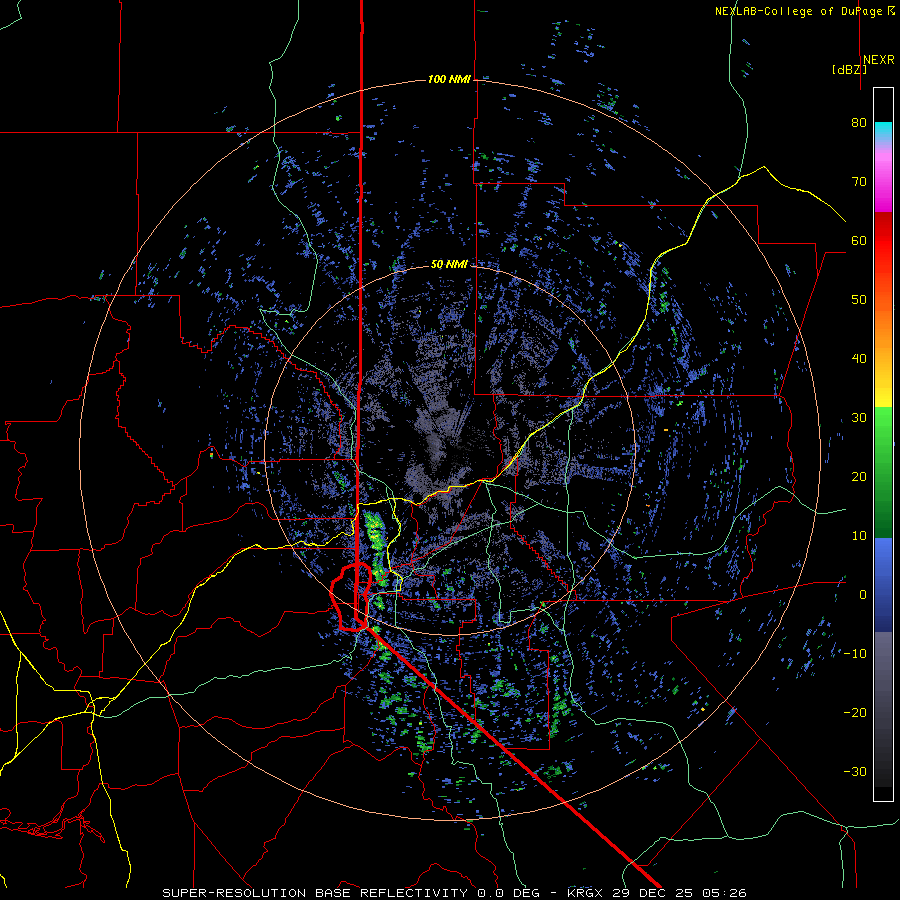
Task: Click the 80 value on the dBZ scale
Action: (859, 123)
